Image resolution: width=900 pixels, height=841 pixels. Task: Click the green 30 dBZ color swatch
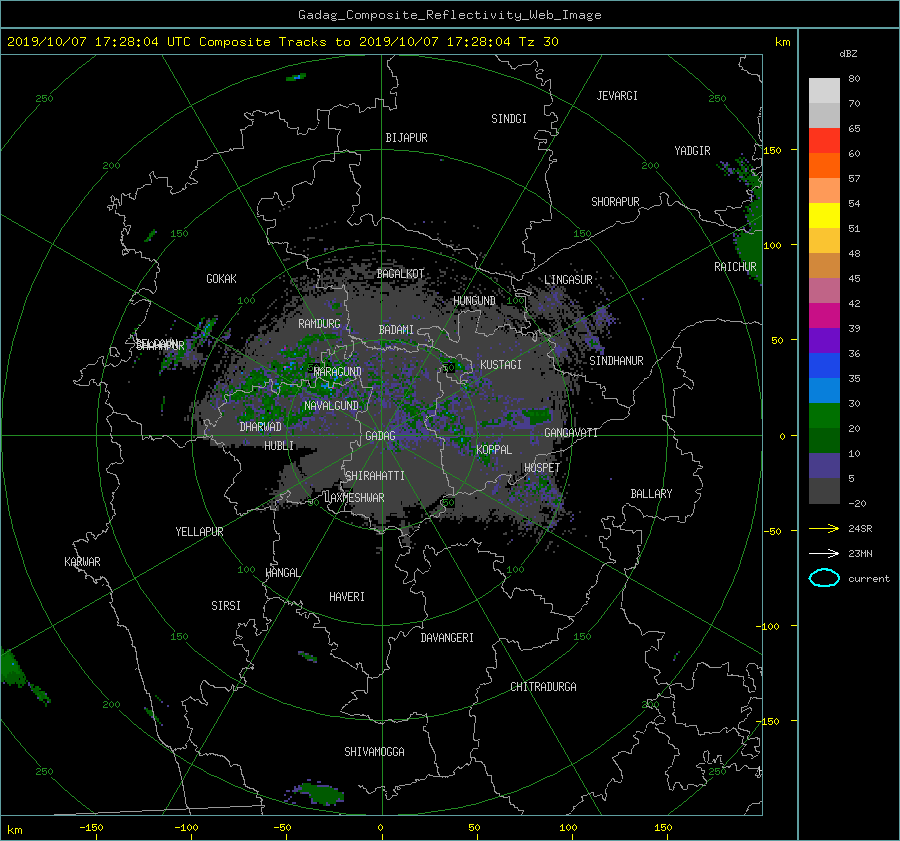click(x=824, y=415)
